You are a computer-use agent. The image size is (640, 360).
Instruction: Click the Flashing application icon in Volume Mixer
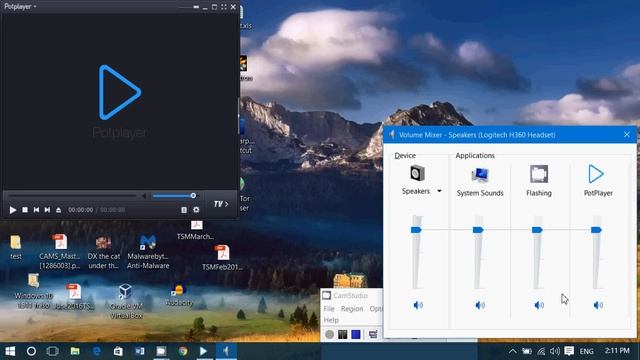pyautogui.click(x=539, y=174)
